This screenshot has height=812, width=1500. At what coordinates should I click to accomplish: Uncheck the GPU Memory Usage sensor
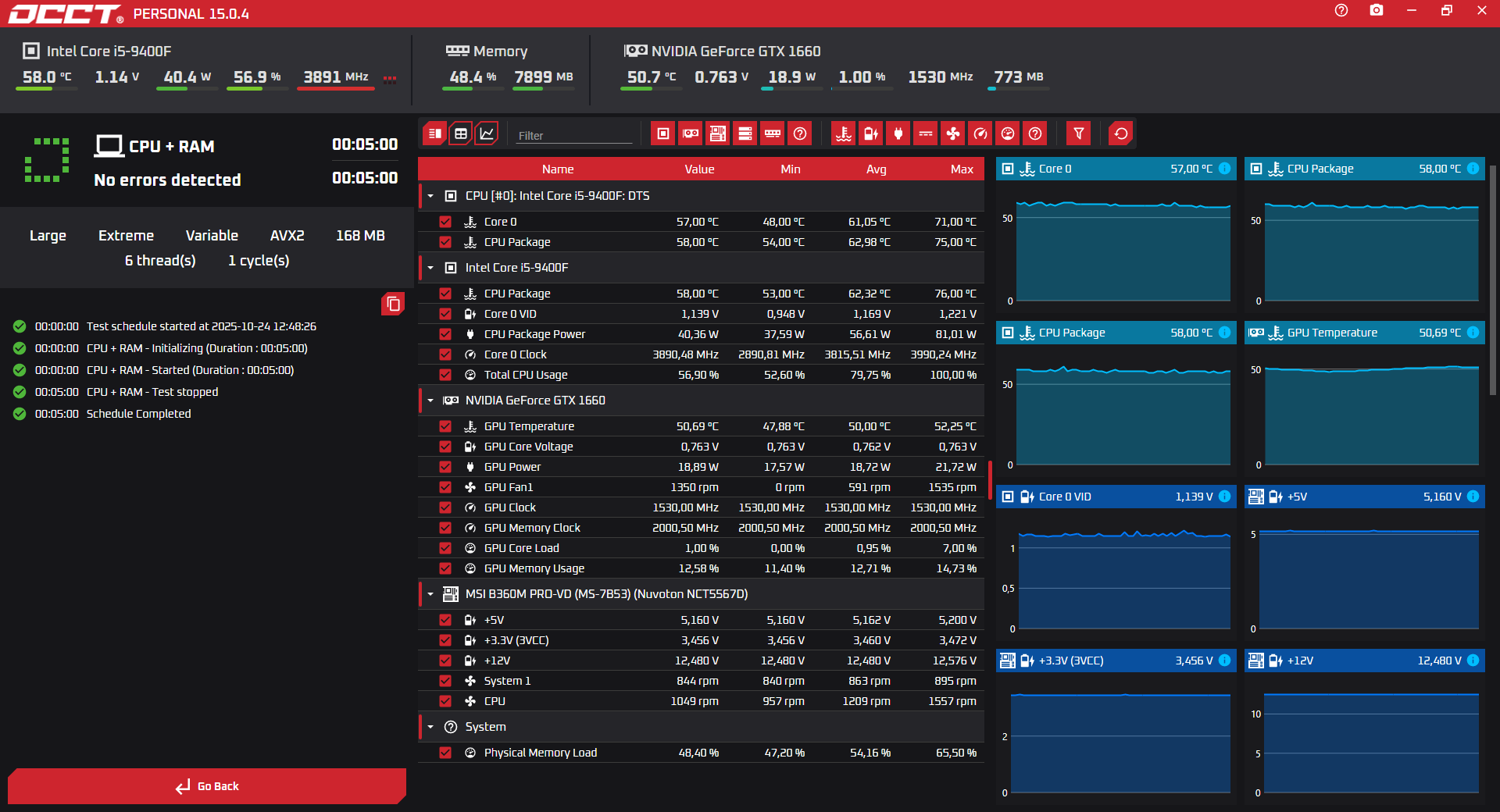(445, 568)
